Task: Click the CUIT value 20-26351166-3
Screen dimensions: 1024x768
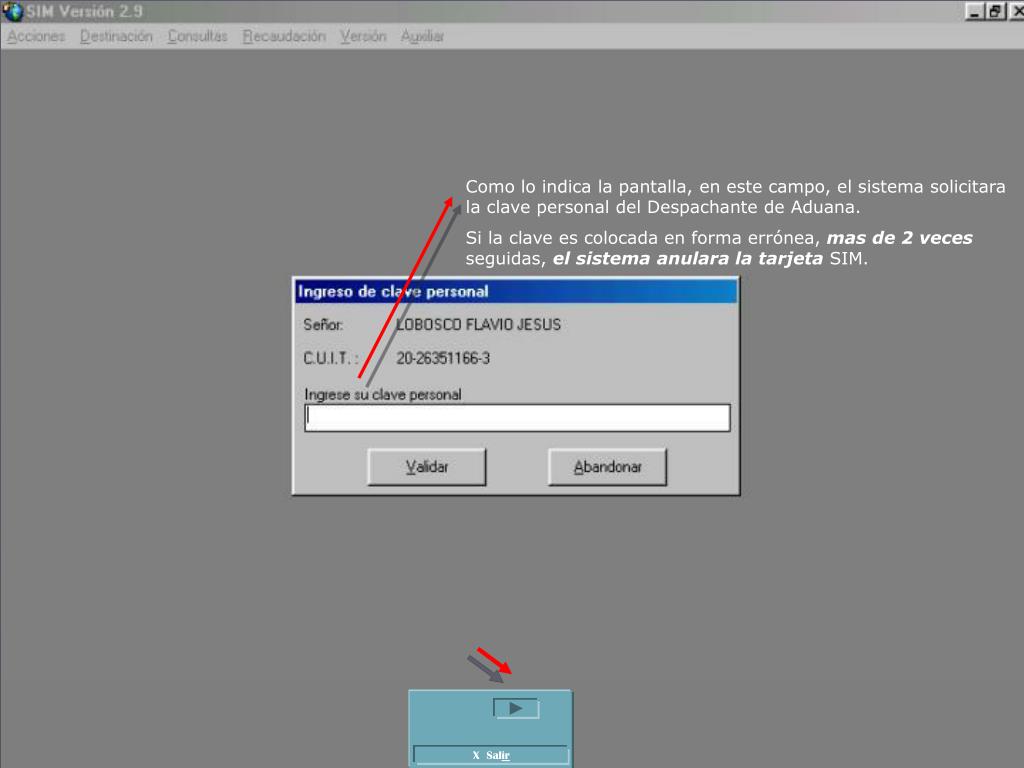Action: pos(443,358)
